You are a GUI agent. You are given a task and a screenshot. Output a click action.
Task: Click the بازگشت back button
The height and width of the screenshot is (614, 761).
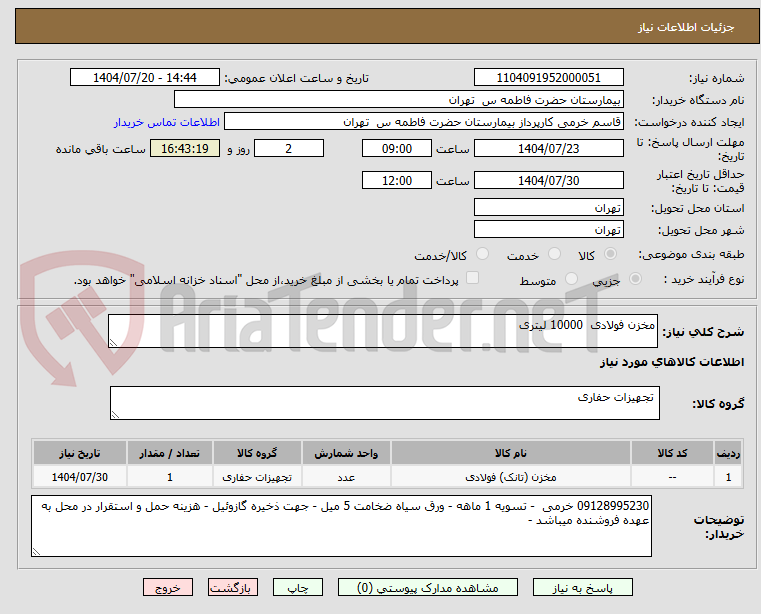tap(233, 587)
